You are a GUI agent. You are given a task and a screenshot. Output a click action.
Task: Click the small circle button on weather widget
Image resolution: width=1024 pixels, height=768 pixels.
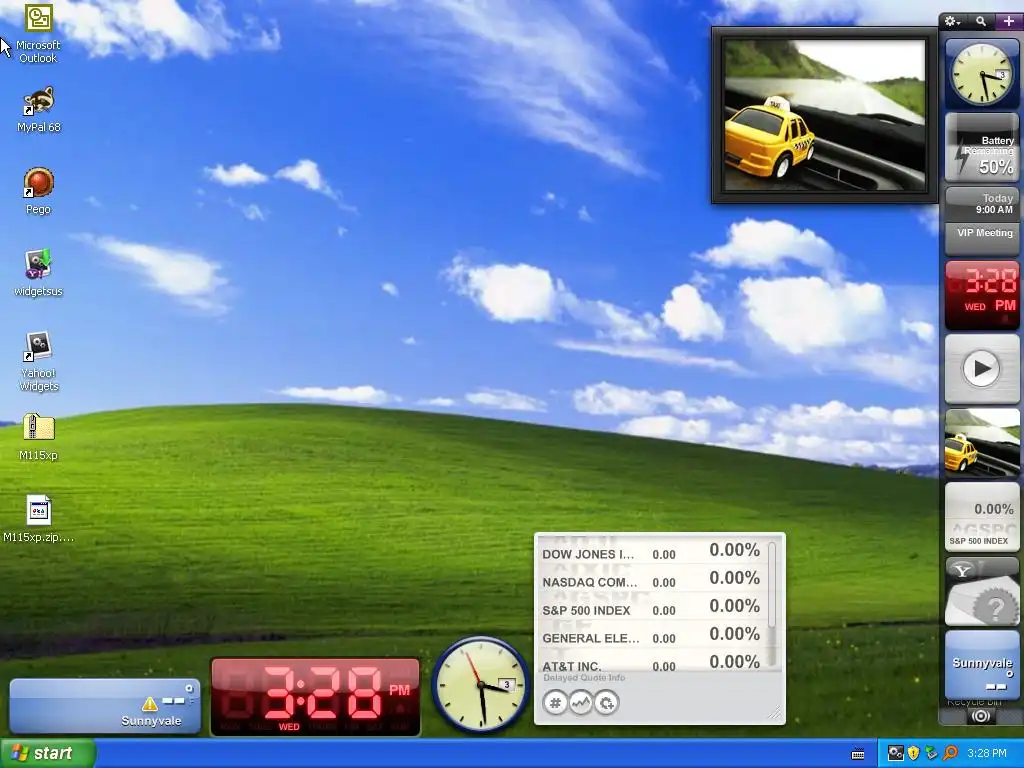(x=189, y=688)
